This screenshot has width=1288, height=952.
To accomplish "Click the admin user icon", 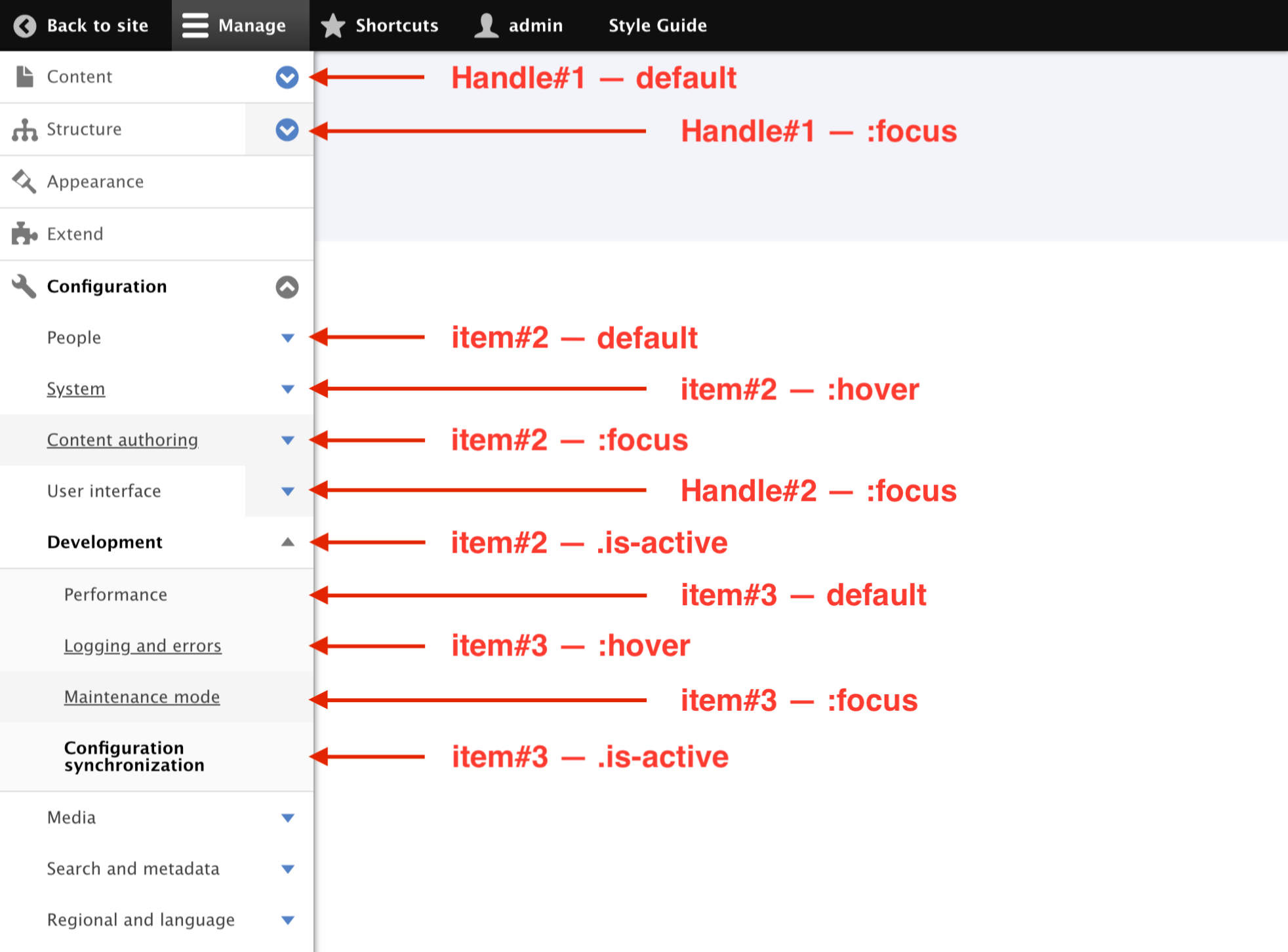I will [485, 26].
